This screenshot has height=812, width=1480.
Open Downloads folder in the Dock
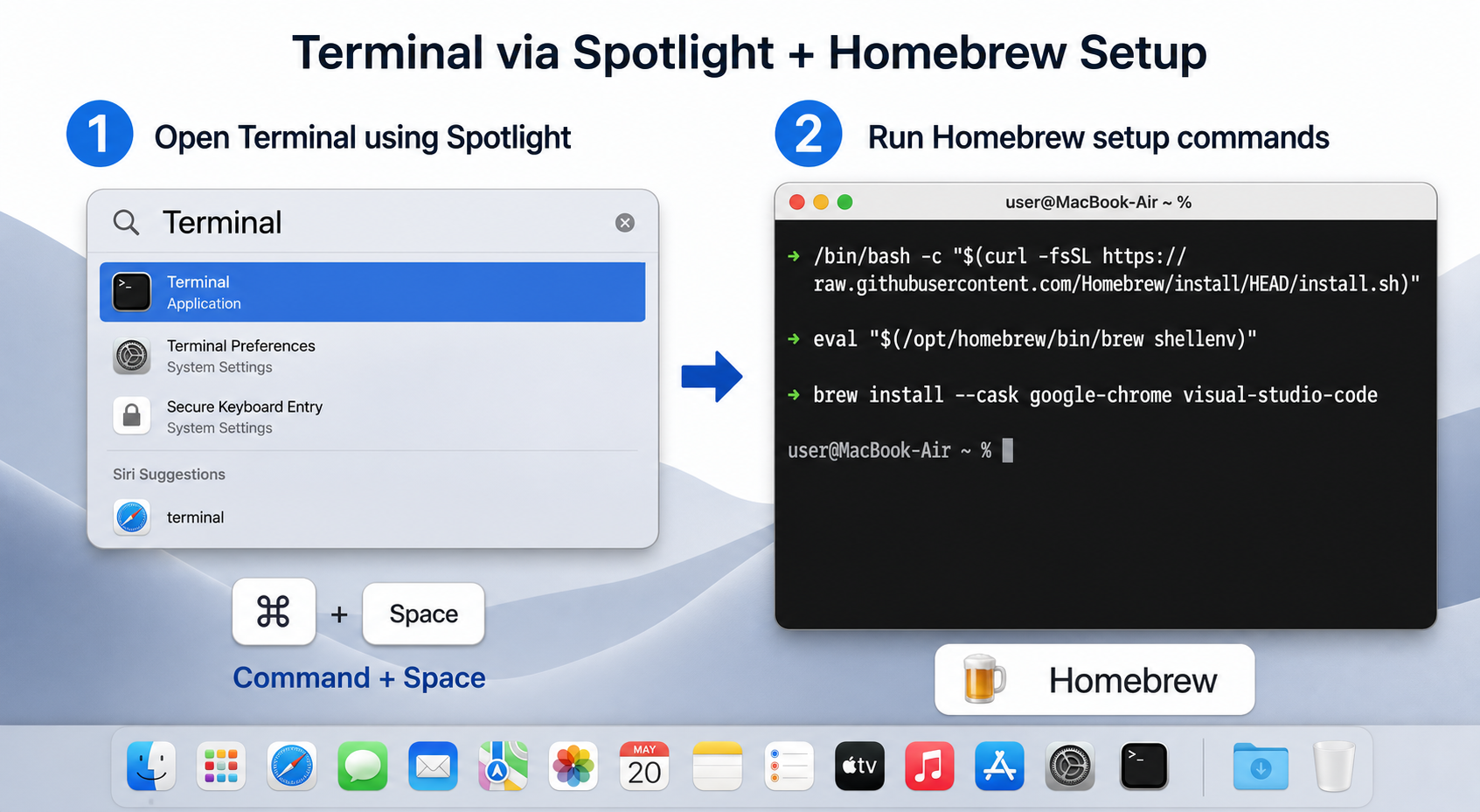pos(1261,767)
